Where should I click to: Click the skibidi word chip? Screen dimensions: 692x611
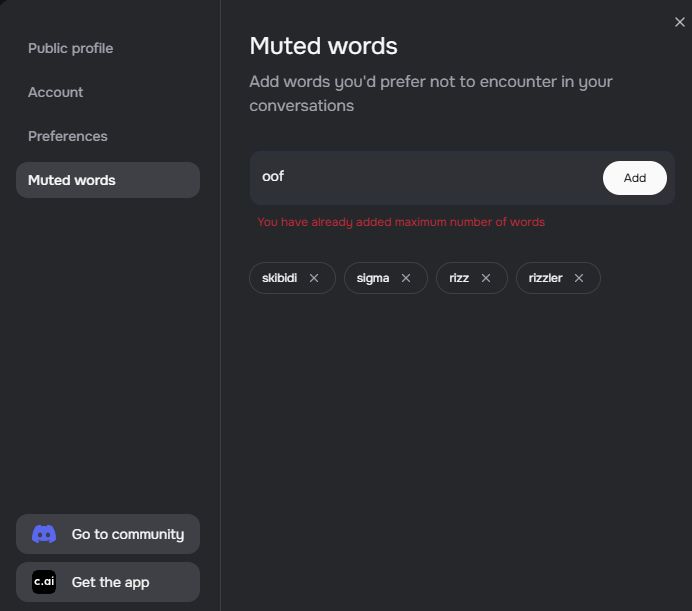point(279,278)
